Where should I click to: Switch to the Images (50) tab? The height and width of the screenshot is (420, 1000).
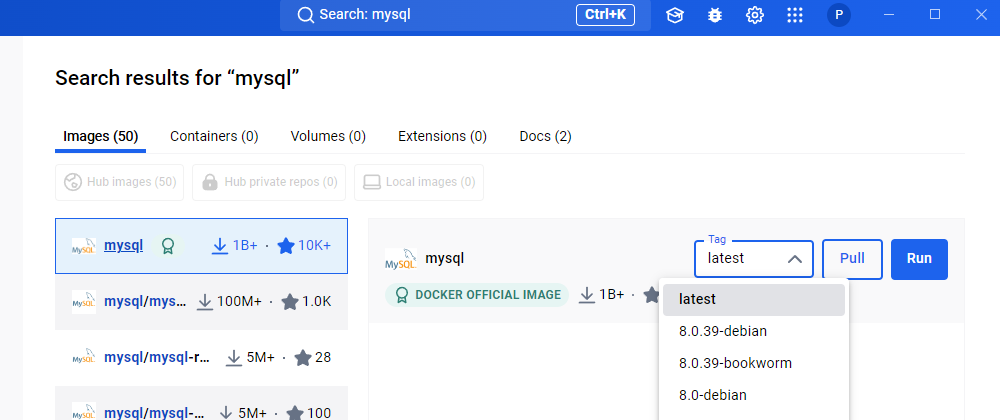[x=101, y=136]
